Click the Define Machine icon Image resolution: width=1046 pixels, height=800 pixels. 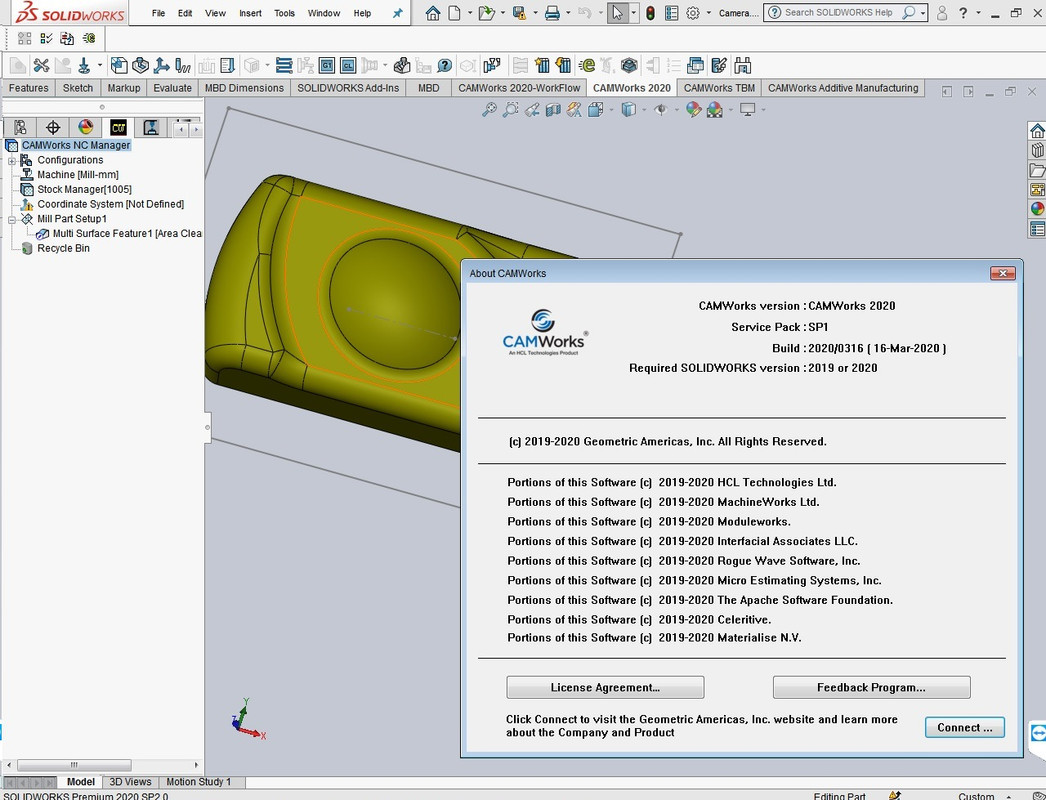[x=84, y=65]
